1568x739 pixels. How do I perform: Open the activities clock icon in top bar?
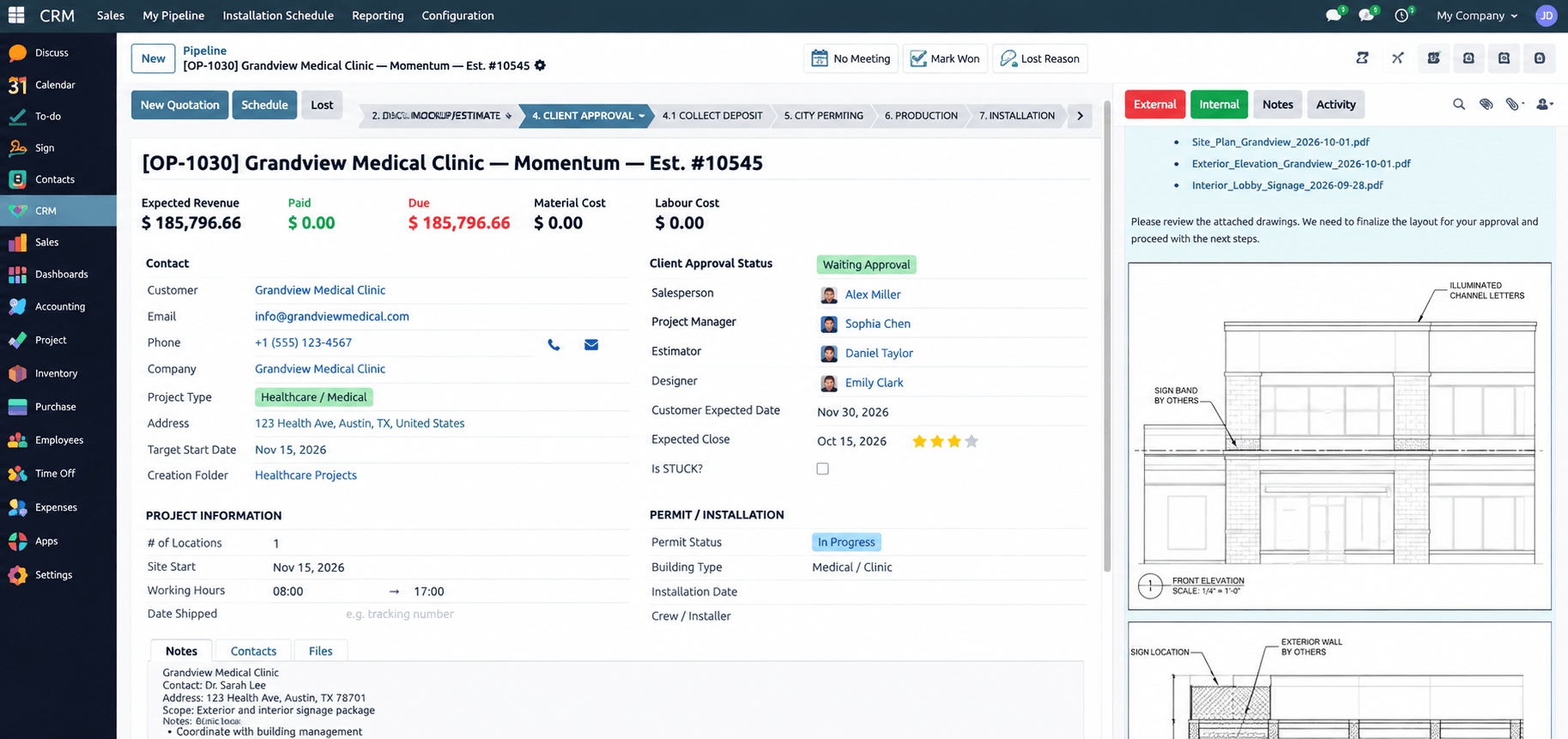pos(1402,15)
